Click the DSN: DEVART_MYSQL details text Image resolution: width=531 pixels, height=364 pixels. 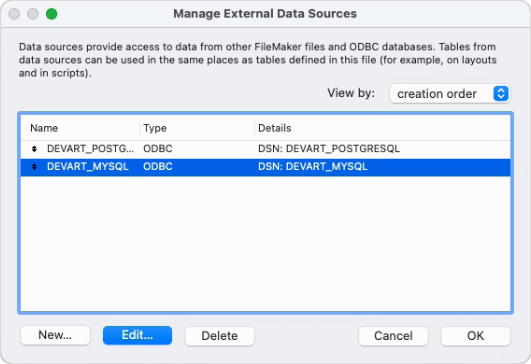313,167
